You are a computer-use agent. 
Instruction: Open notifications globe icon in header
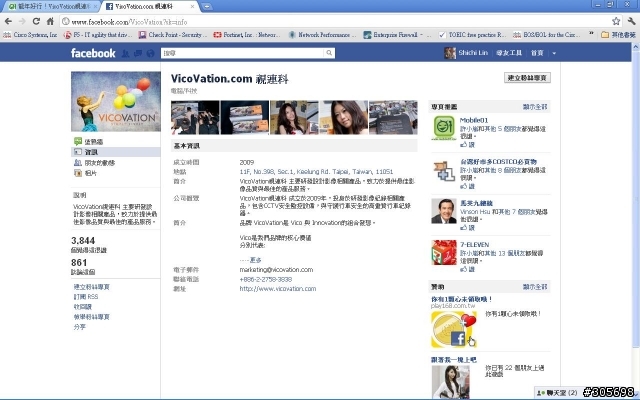[151, 53]
